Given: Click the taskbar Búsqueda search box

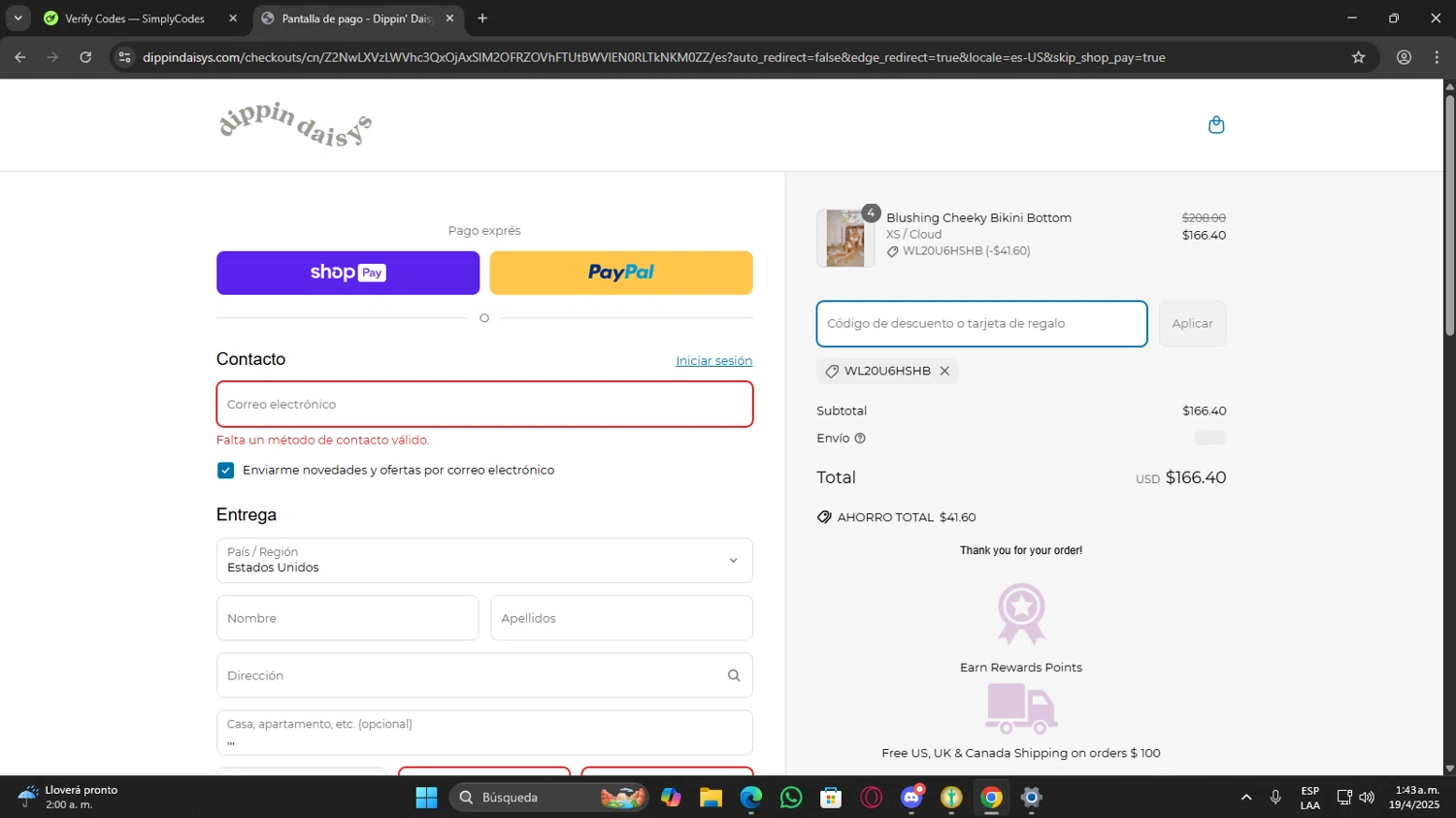Looking at the screenshot, I should pyautogui.click(x=548, y=798).
